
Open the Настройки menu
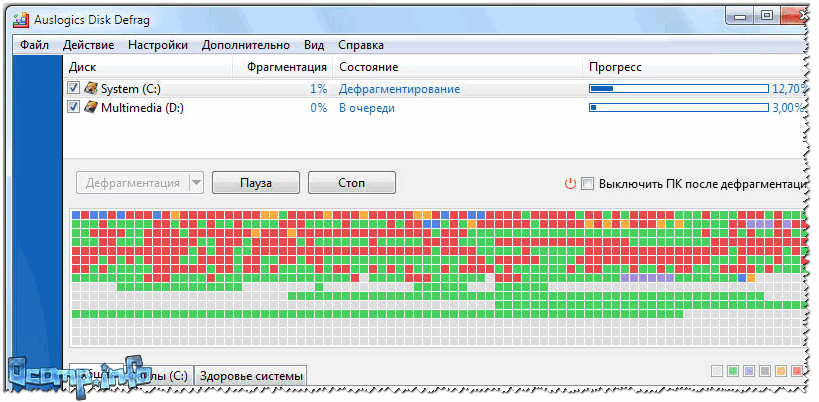click(x=158, y=45)
